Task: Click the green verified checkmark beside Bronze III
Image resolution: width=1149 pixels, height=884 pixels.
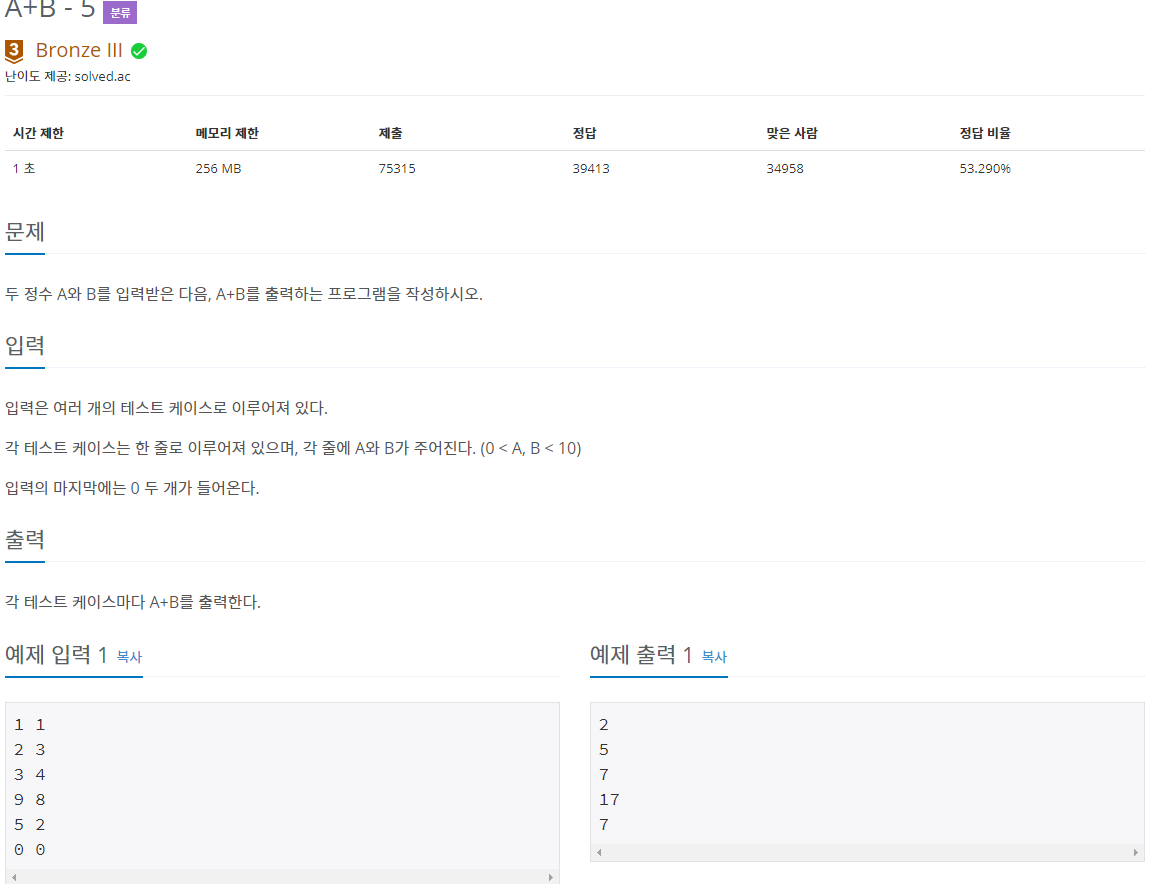Action: tap(140, 49)
